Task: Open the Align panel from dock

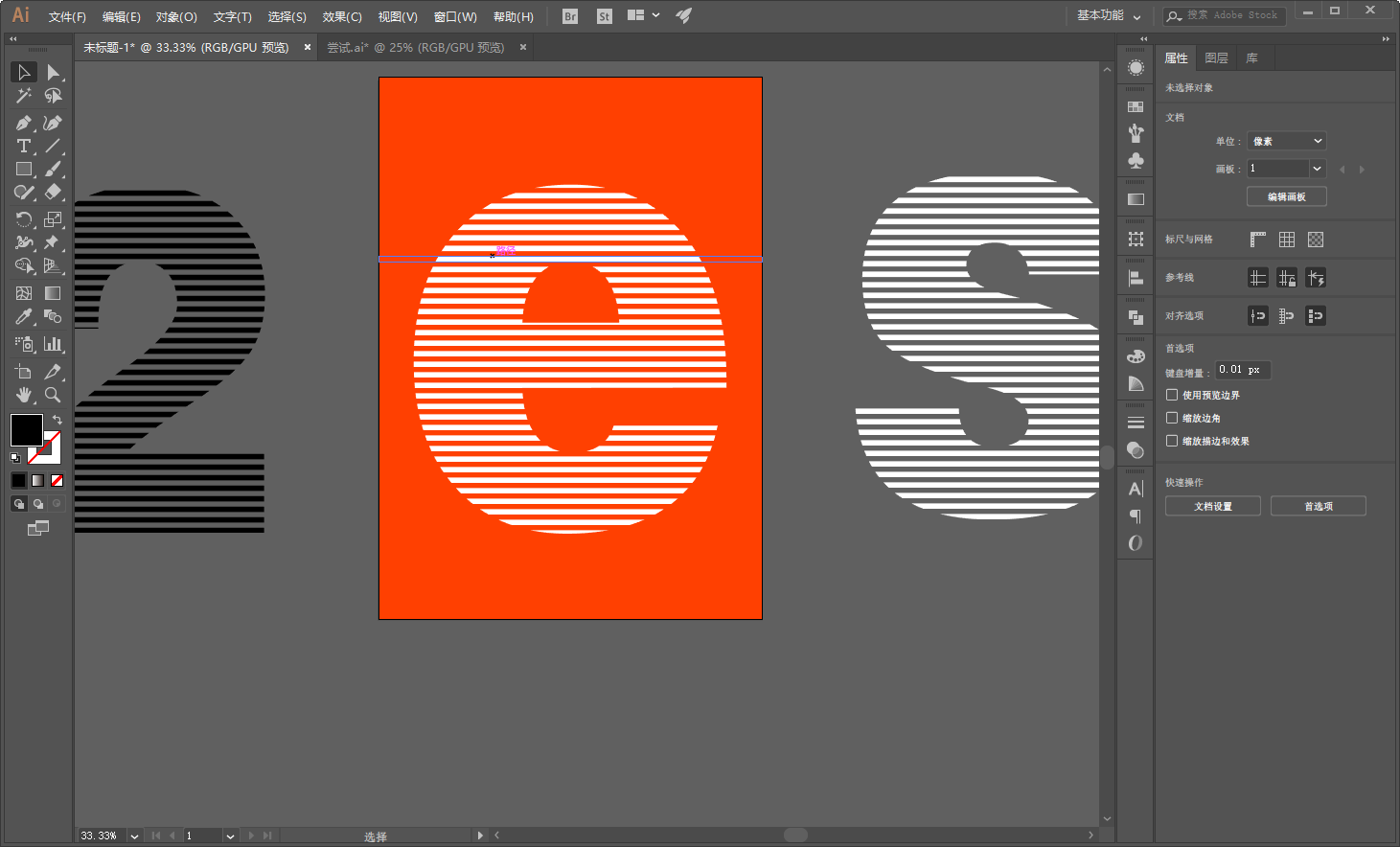Action: click(1136, 279)
